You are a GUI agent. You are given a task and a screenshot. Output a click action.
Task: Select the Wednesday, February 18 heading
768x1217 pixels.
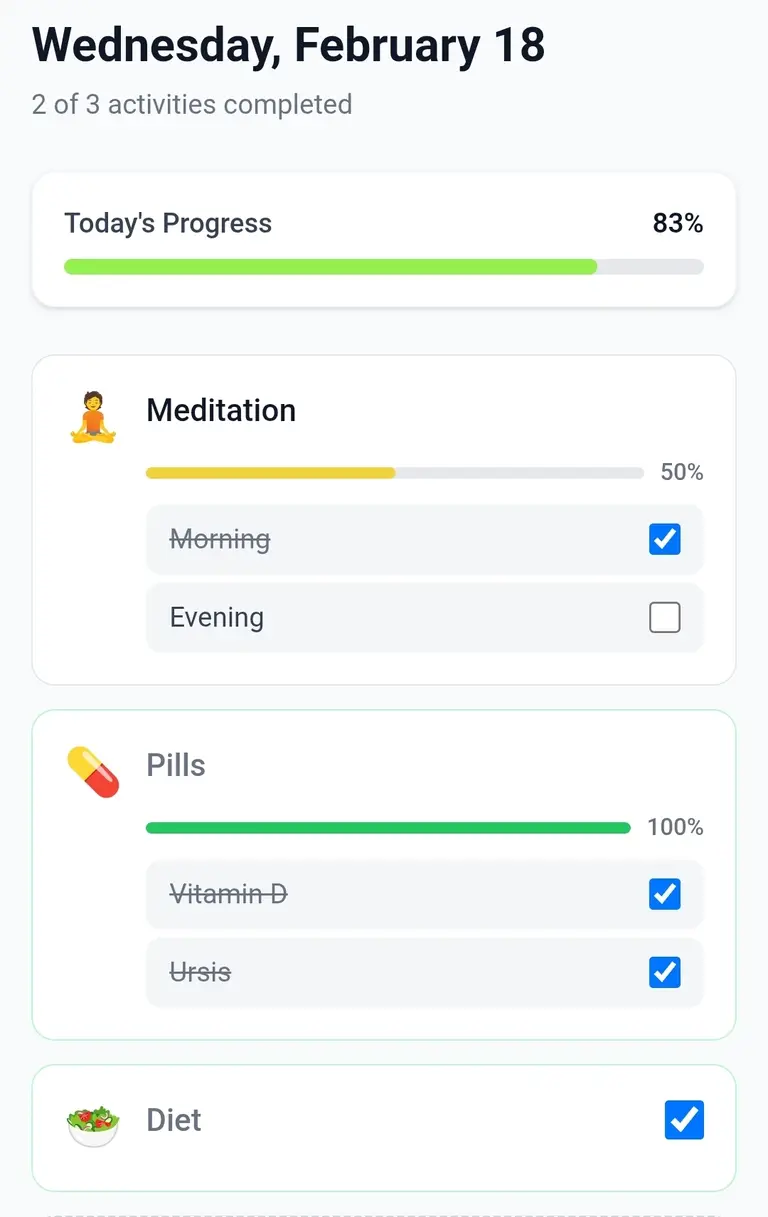click(x=287, y=45)
